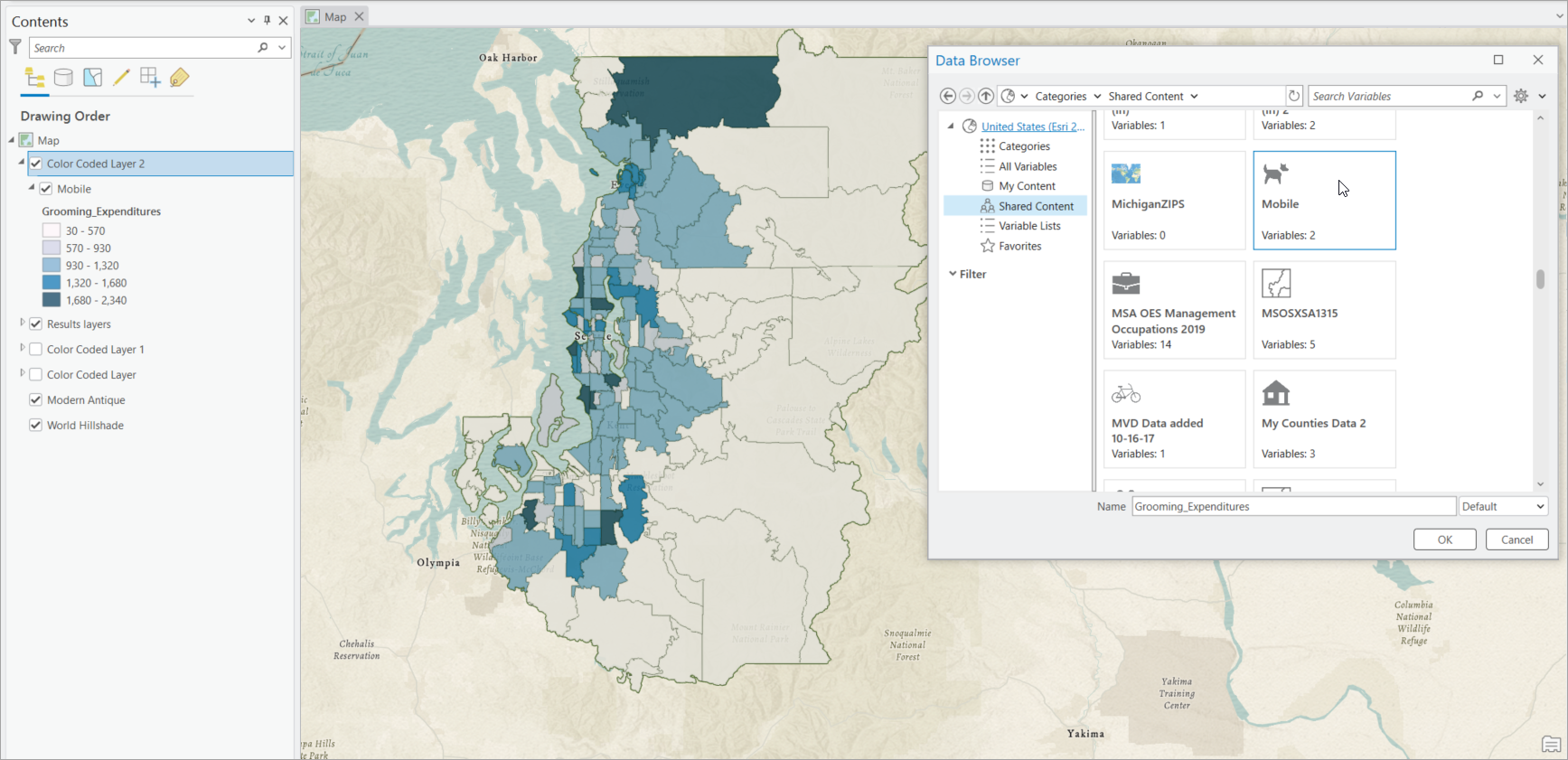Collapse the Map tree node
This screenshot has width=1568, height=760.
pos(12,140)
